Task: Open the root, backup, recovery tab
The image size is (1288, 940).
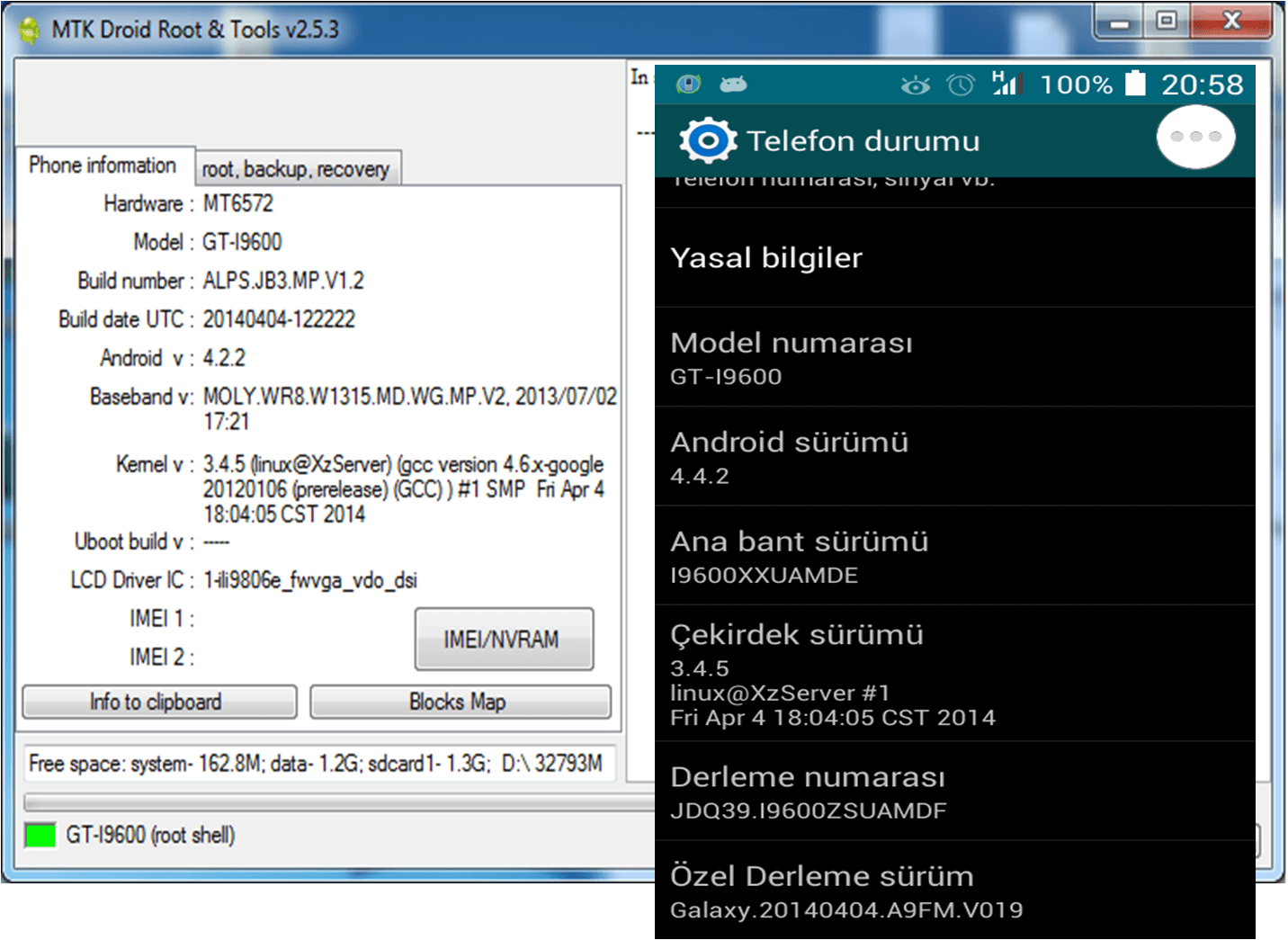Action: click(296, 169)
